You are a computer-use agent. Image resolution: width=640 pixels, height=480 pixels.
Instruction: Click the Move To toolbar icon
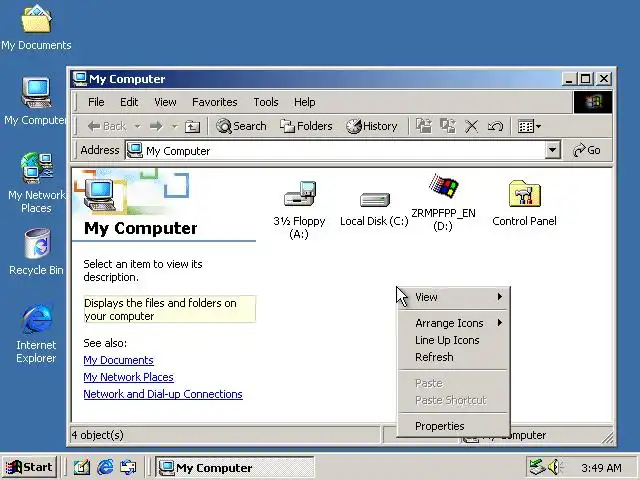(x=424, y=126)
